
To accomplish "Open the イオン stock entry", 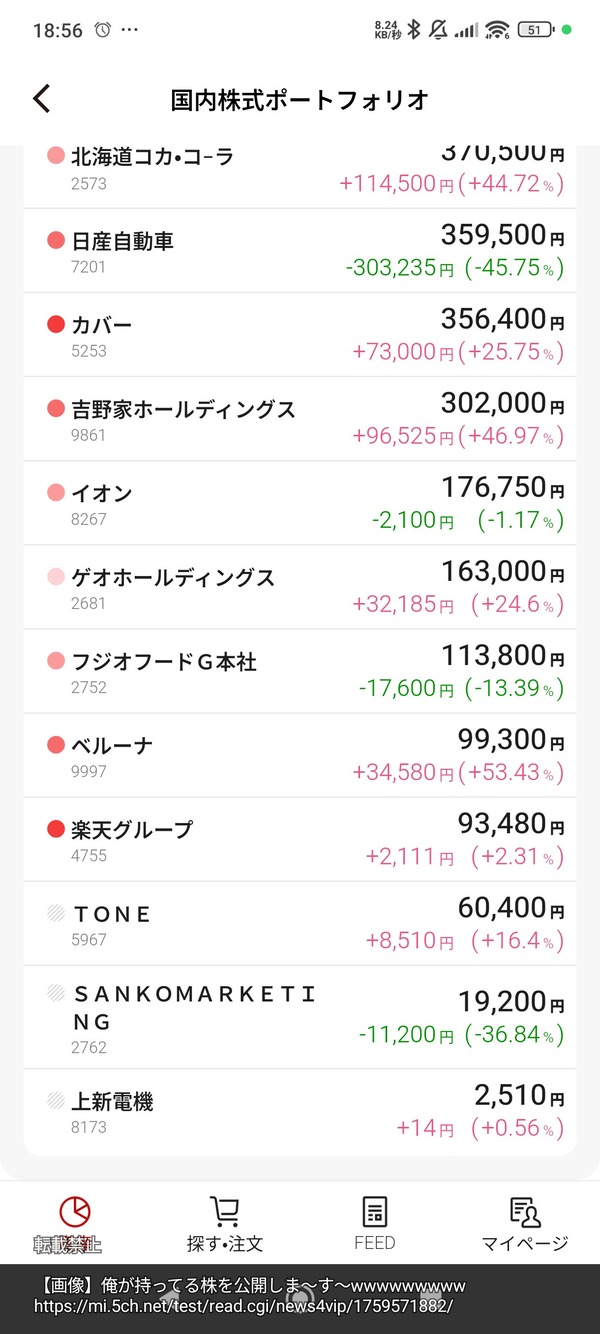I will (300, 503).
